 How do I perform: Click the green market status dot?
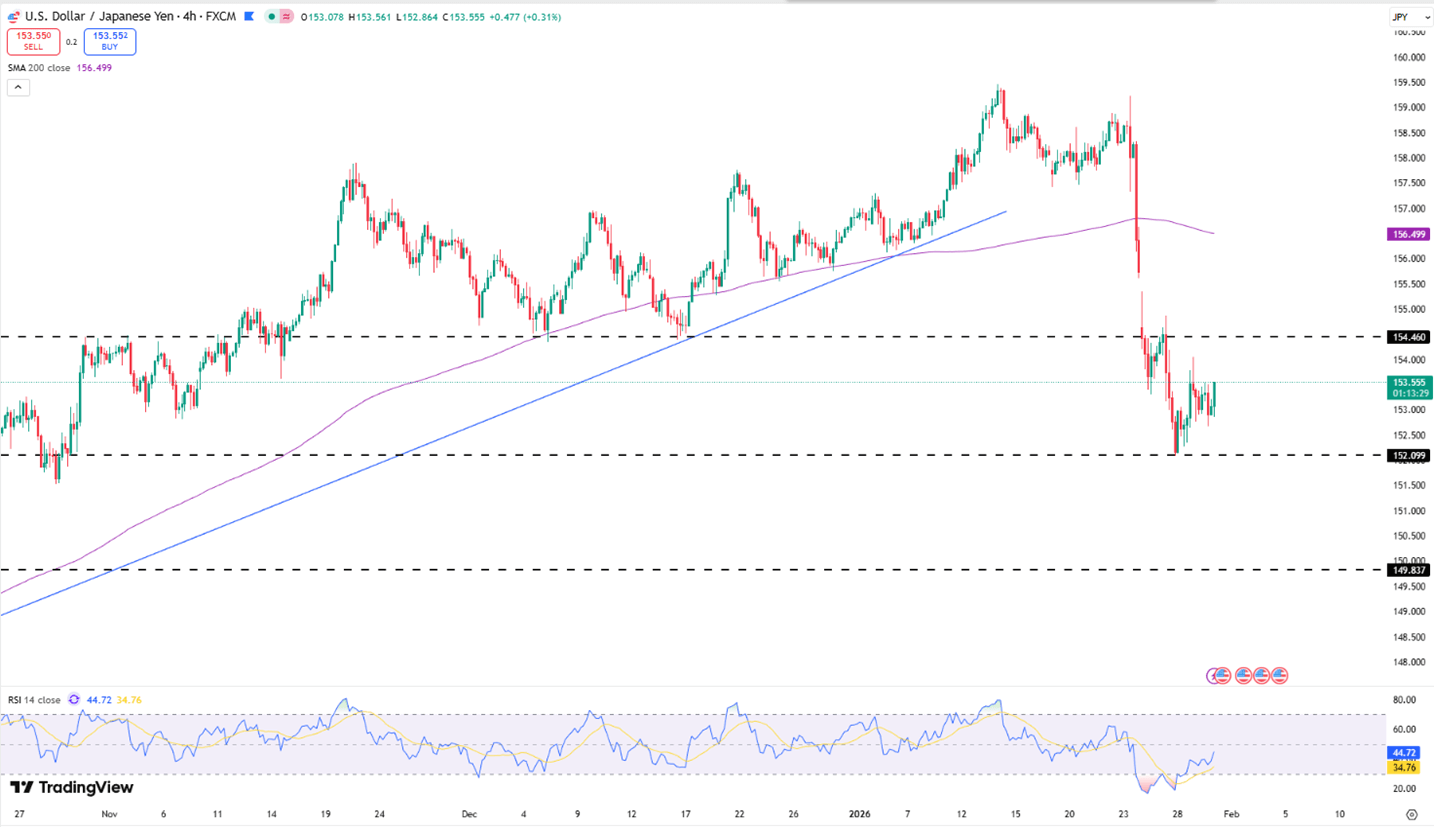click(x=272, y=16)
